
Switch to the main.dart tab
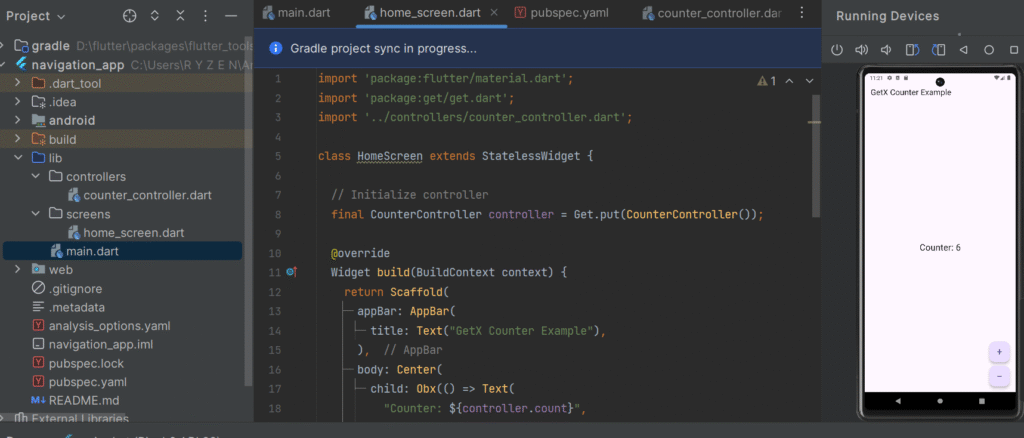tap(300, 13)
